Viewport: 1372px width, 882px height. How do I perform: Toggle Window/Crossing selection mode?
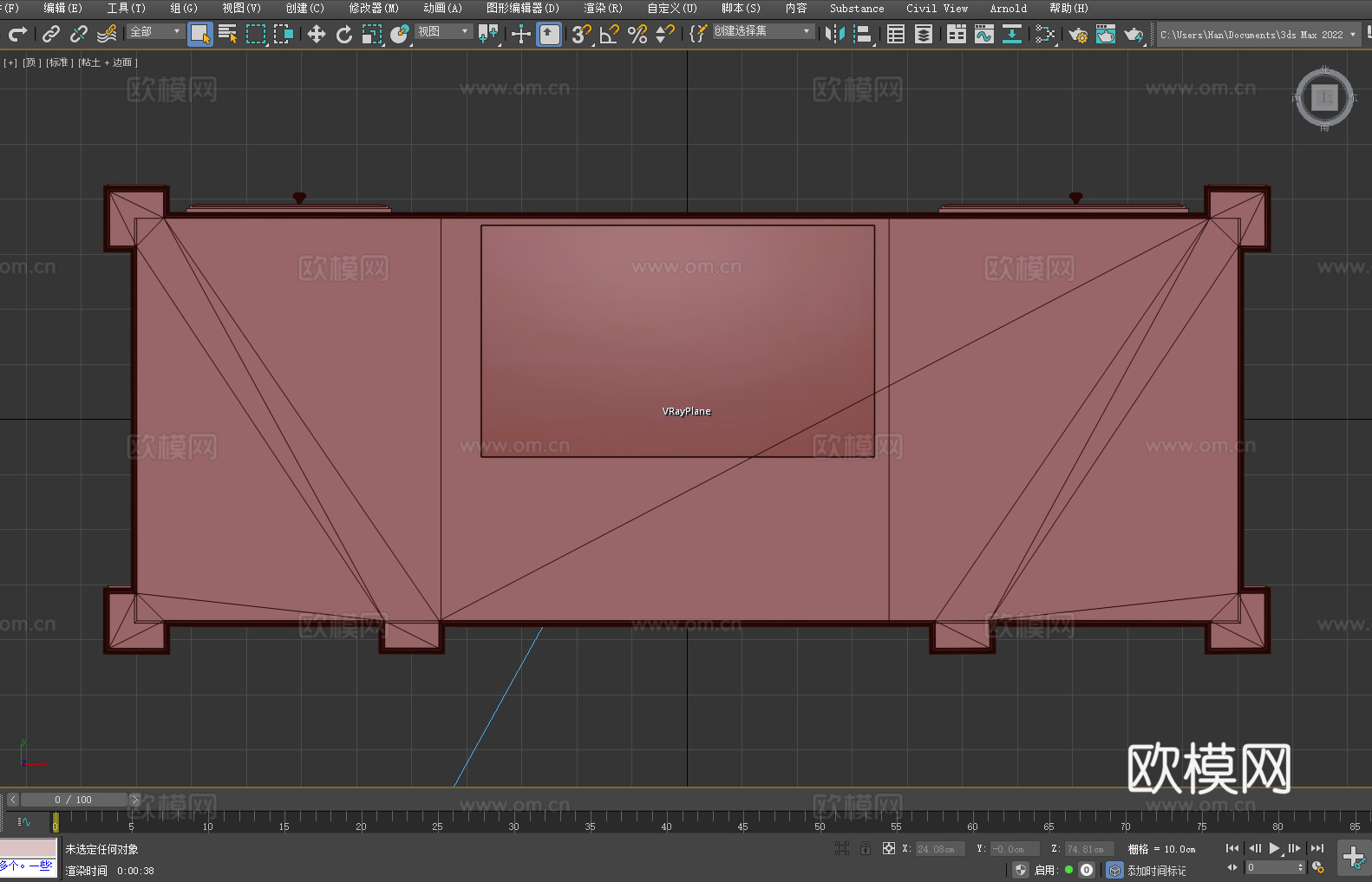coord(284,34)
